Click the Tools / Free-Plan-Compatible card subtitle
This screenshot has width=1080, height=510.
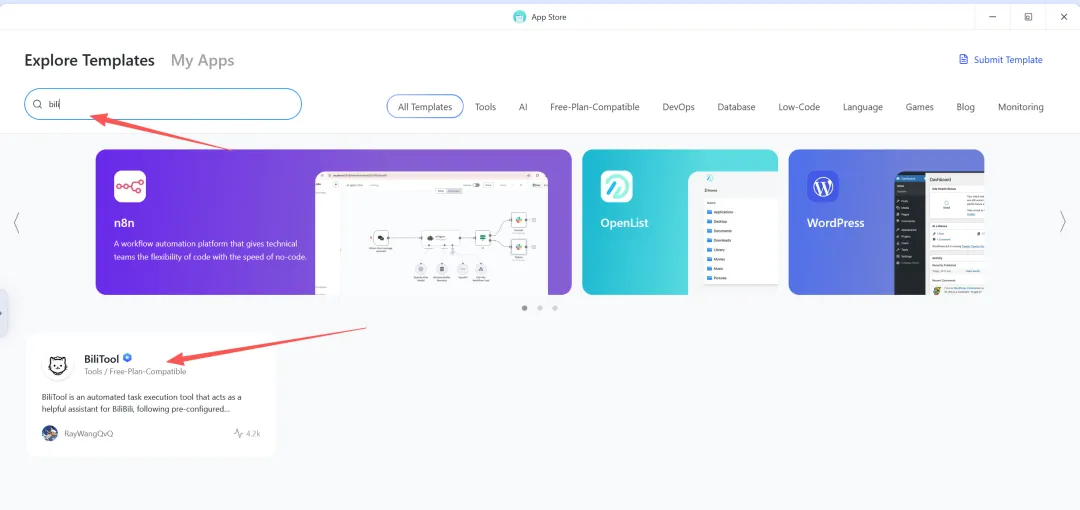[x=135, y=371]
